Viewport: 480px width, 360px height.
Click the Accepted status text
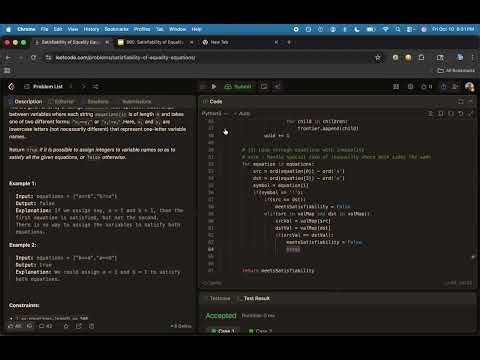coord(221,315)
